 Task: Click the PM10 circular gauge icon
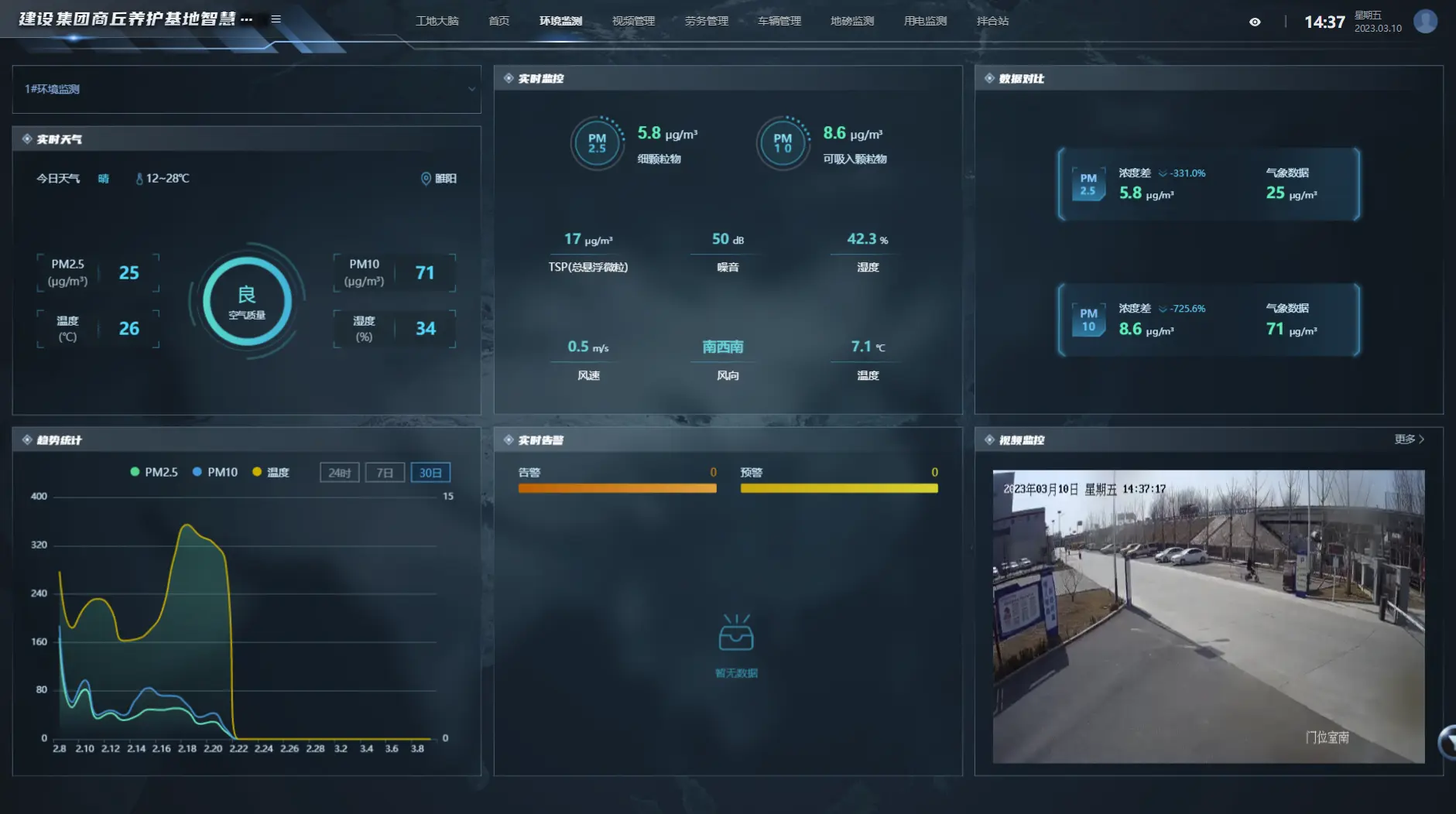click(783, 143)
